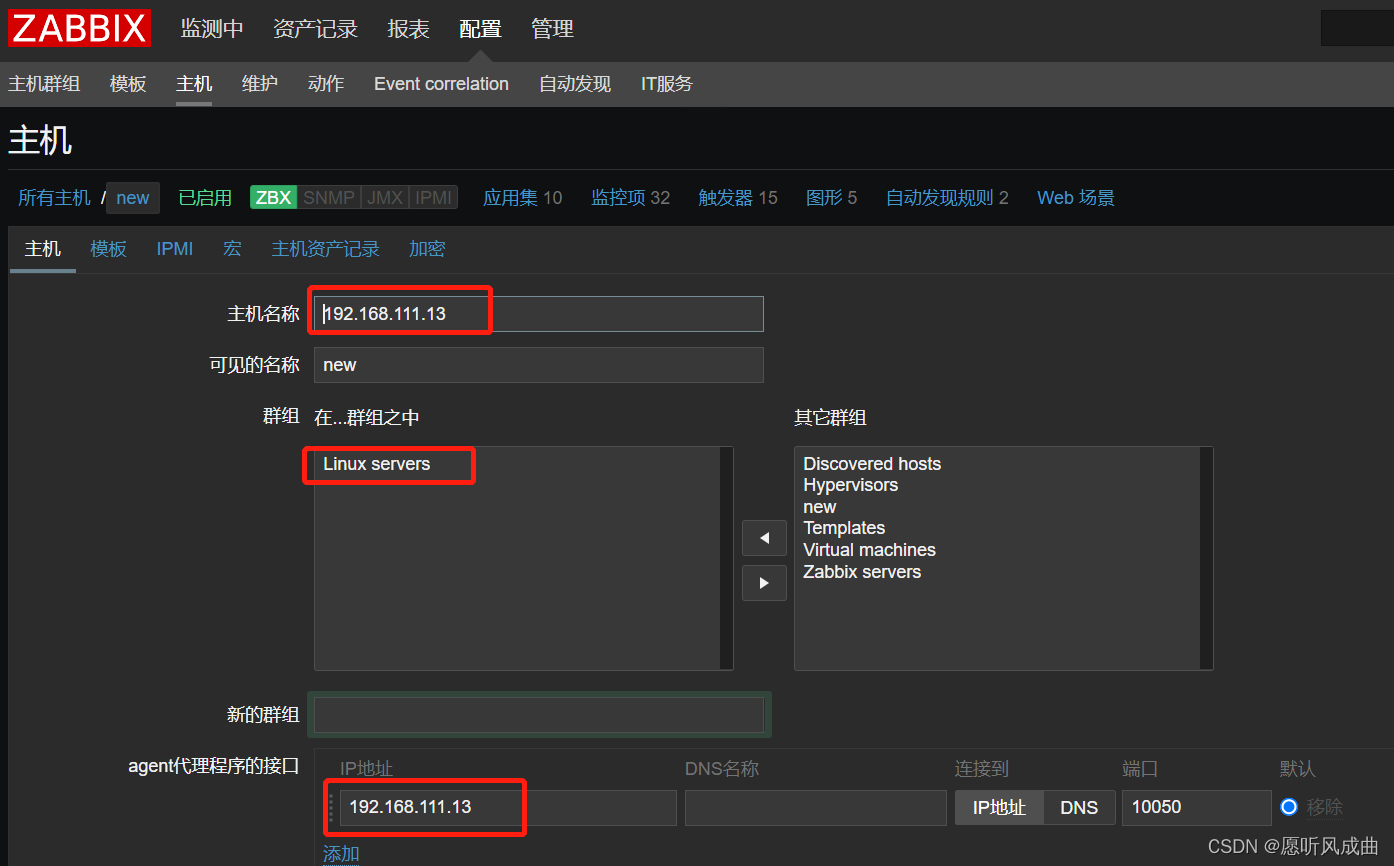Open 触发器 15 link
The width and height of the screenshot is (1394, 866).
coord(738,198)
